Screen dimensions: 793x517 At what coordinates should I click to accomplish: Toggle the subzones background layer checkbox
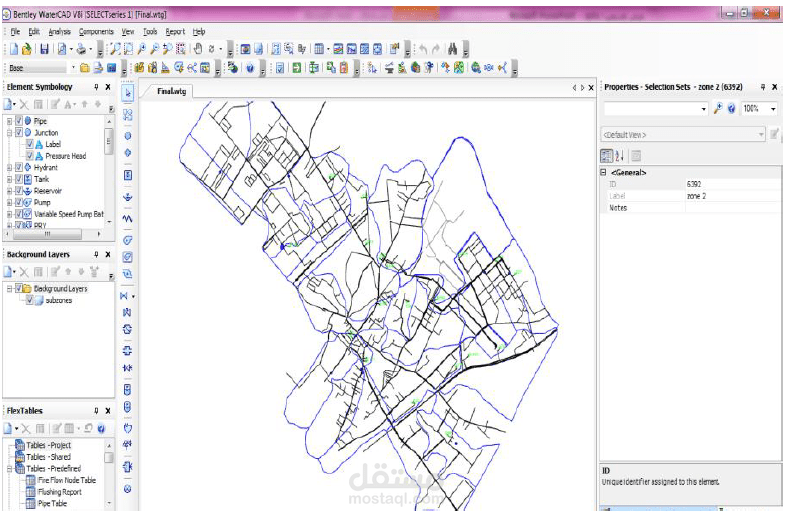[x=29, y=300]
